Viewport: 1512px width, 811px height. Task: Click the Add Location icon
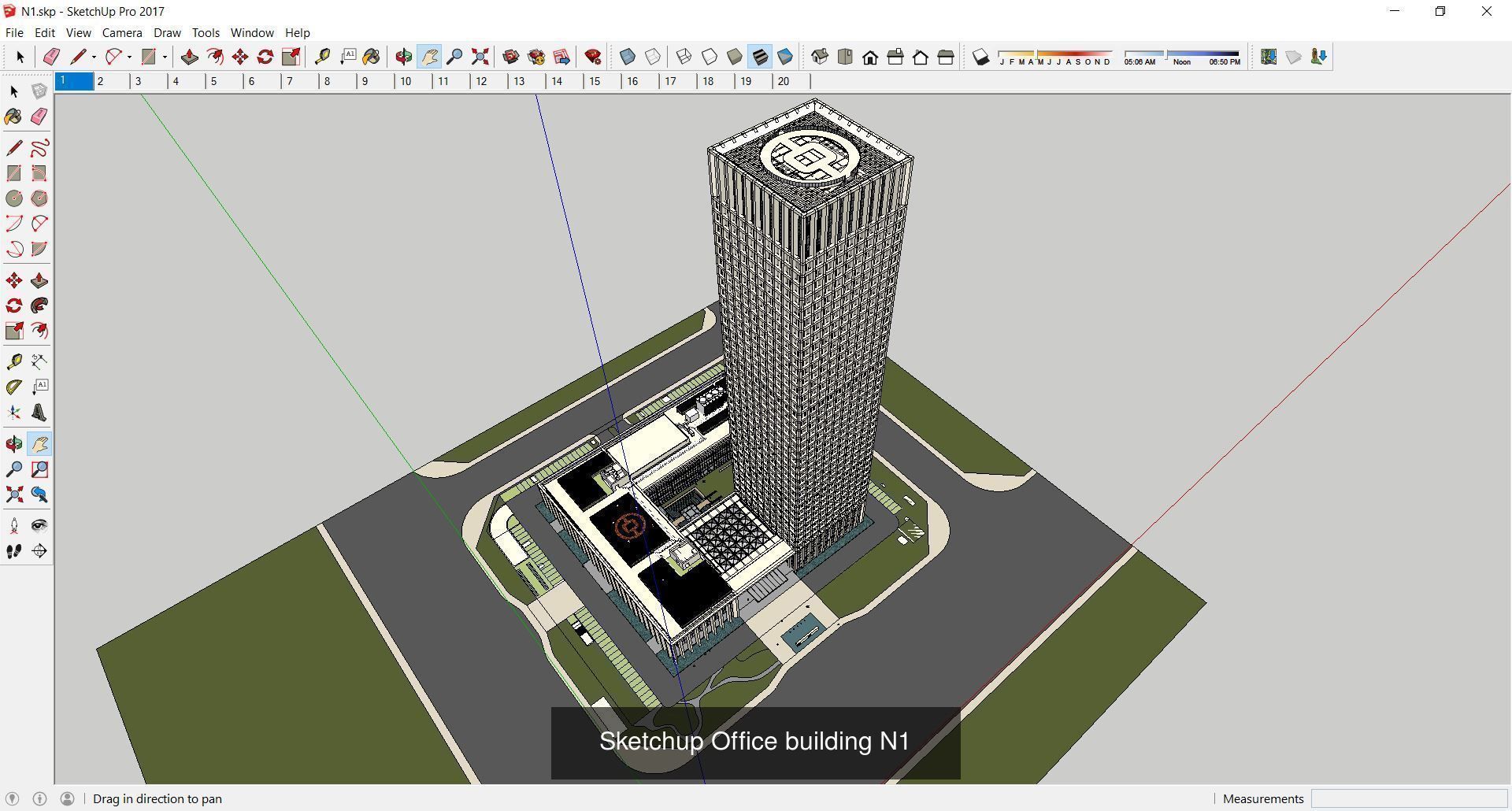pyautogui.click(x=1269, y=57)
